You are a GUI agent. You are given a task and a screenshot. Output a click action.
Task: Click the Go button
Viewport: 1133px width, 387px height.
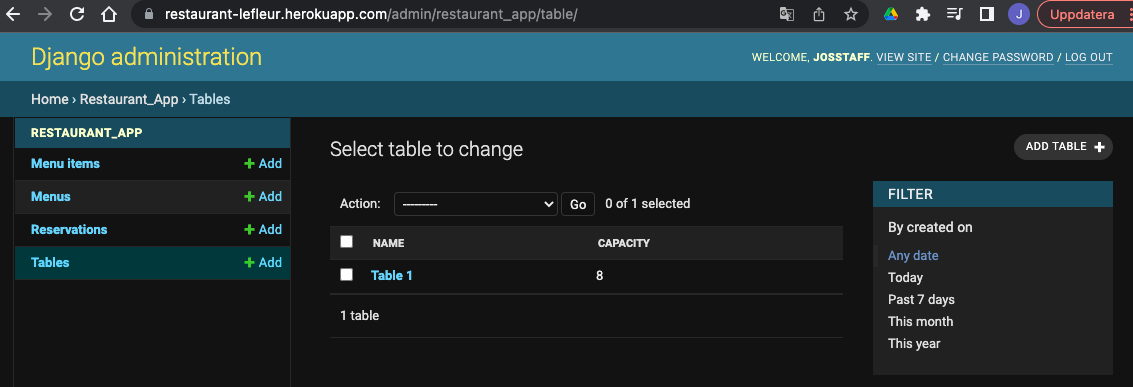tap(578, 204)
